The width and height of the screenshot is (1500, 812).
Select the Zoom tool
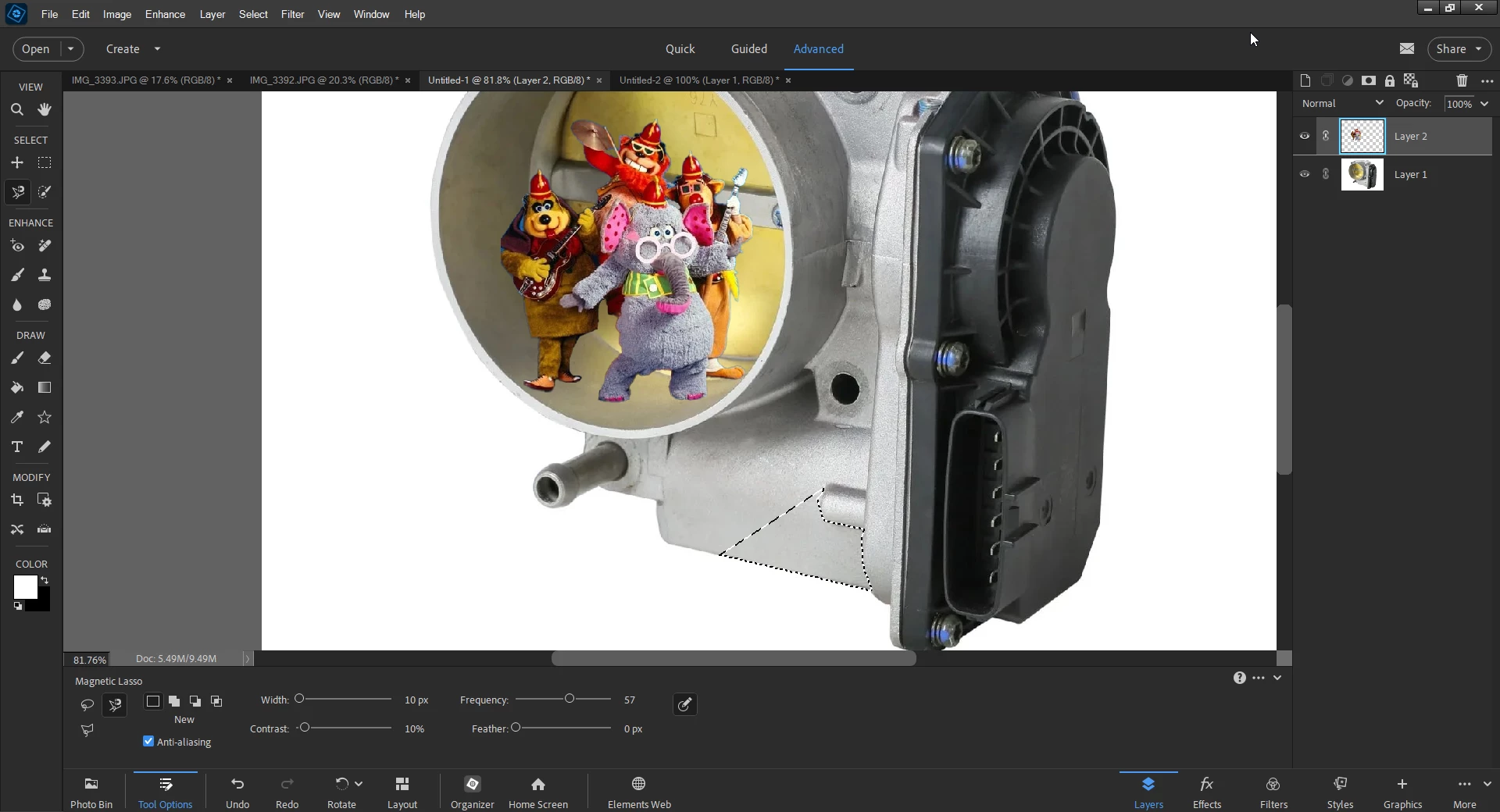click(x=16, y=110)
